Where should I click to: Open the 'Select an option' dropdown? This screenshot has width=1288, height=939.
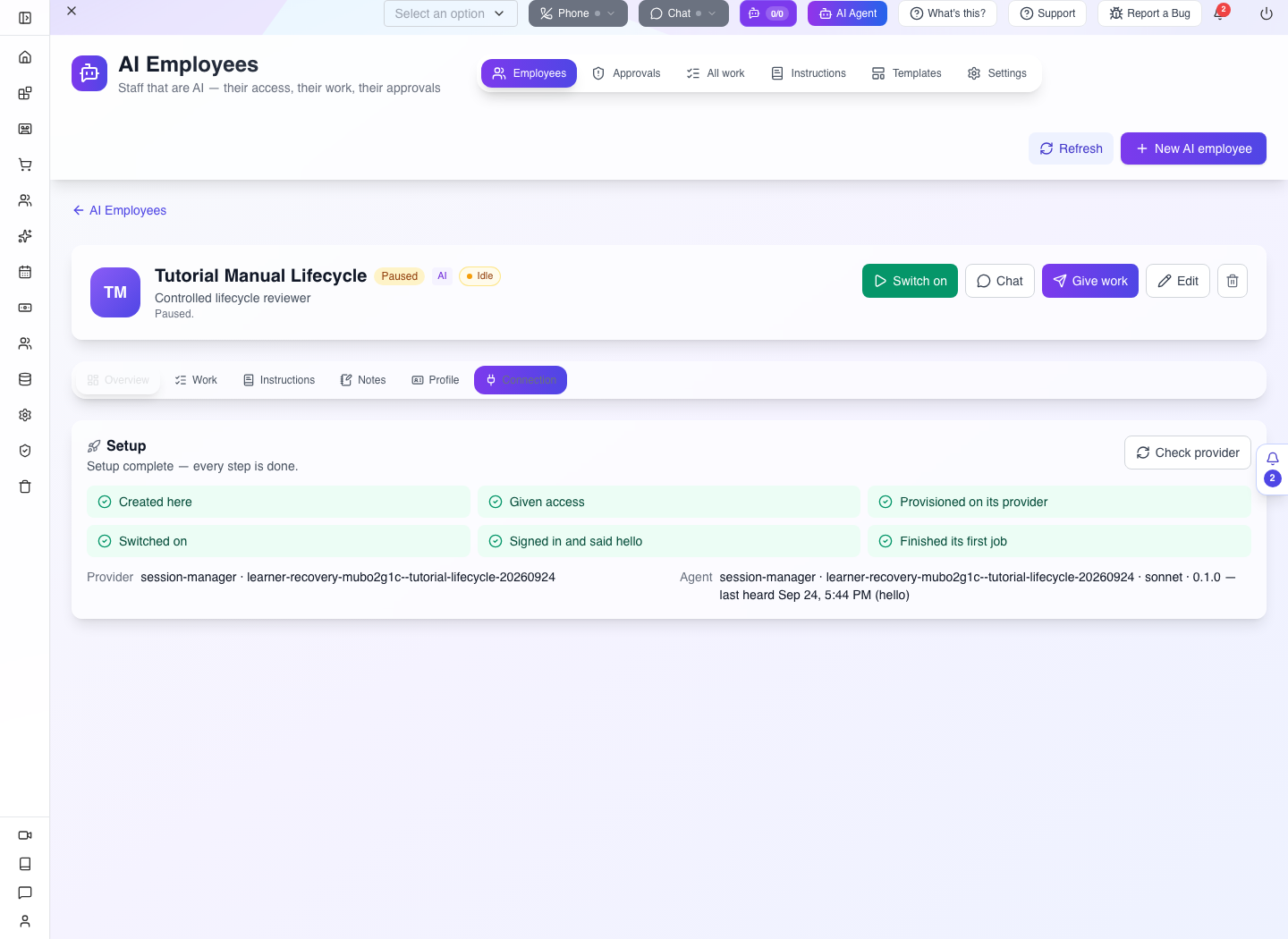tap(451, 13)
